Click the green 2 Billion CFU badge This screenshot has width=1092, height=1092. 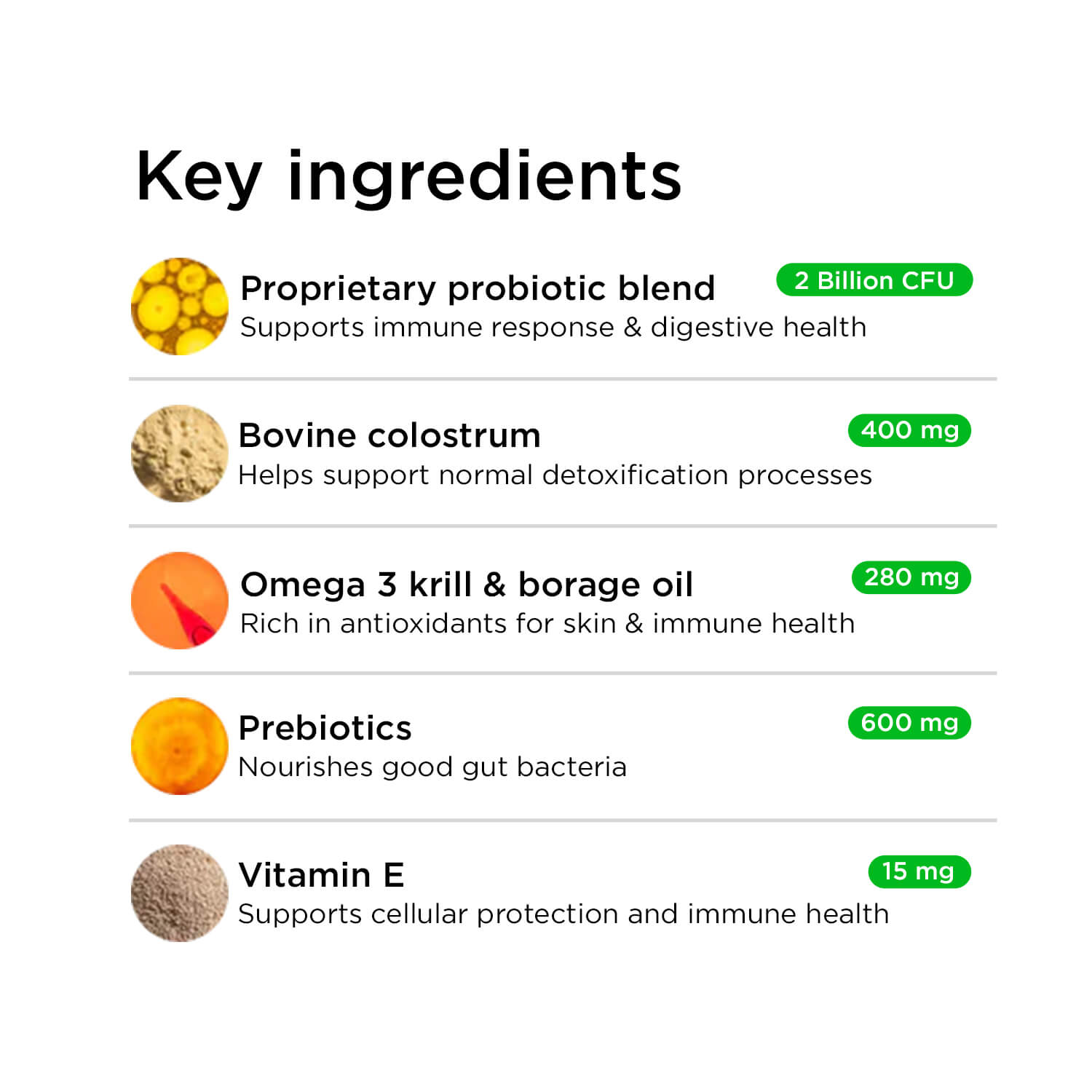[x=874, y=280]
